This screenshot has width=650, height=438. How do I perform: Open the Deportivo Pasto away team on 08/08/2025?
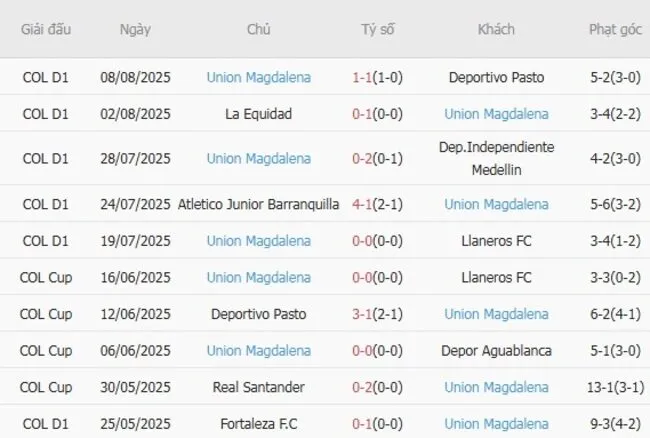(x=496, y=77)
